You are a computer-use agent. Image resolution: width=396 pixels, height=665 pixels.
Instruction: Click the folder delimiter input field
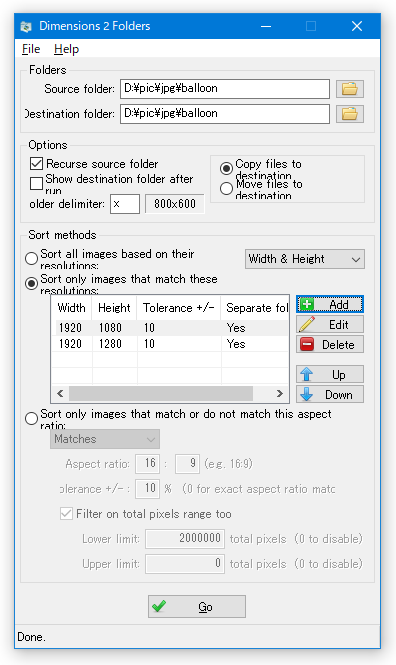(x=125, y=204)
